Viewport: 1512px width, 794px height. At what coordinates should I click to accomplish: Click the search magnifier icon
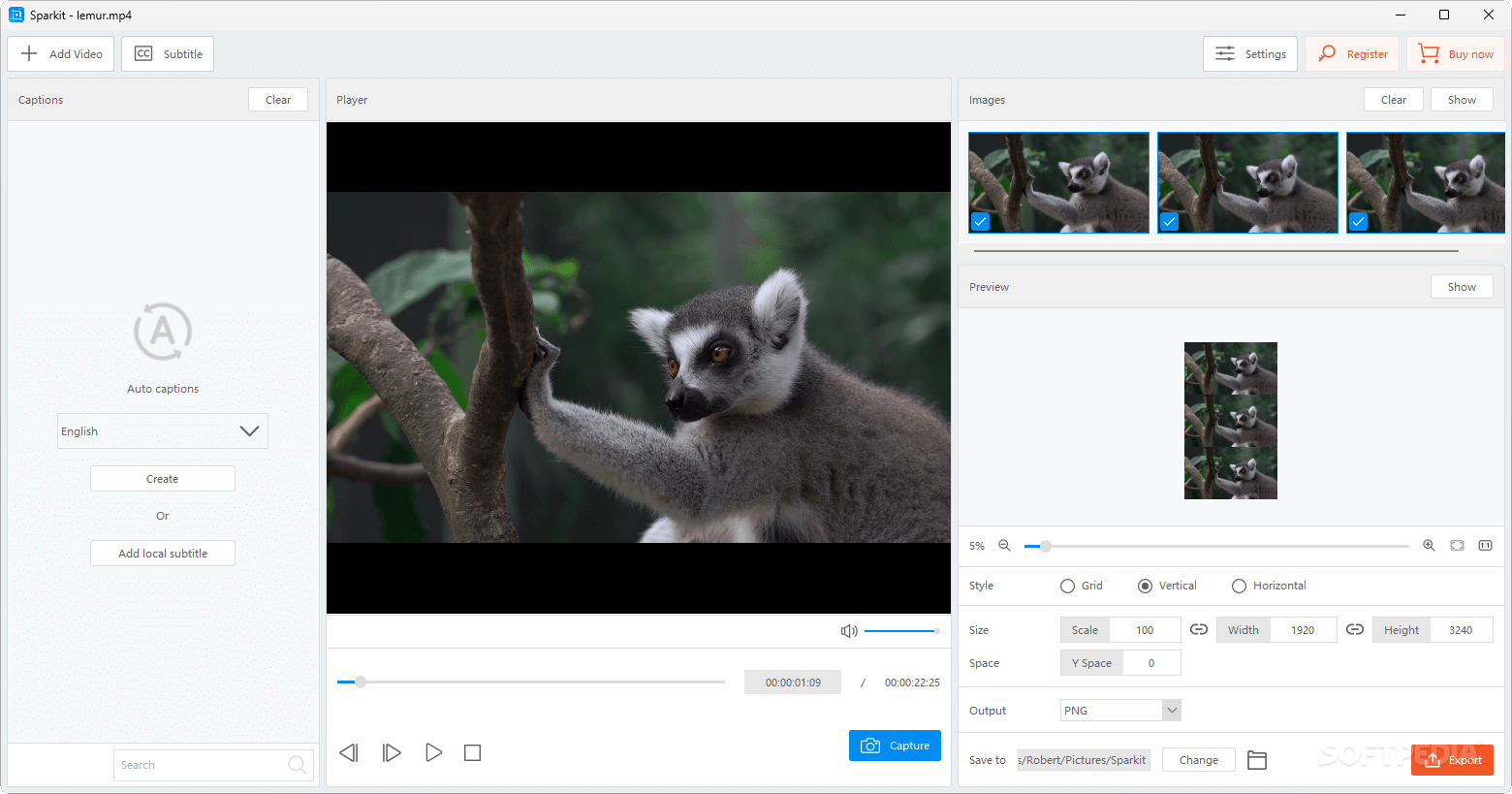pyautogui.click(x=298, y=765)
